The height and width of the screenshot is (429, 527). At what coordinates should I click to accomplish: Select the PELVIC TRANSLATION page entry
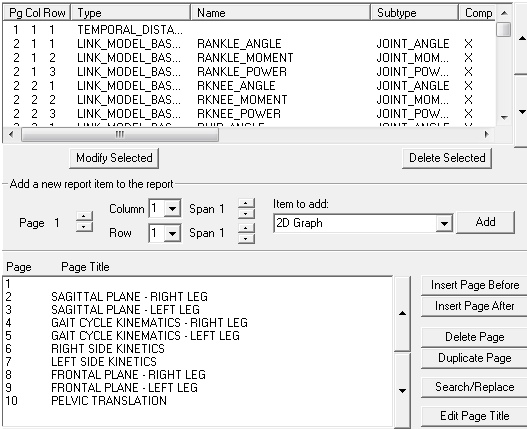pyautogui.click(x=109, y=400)
